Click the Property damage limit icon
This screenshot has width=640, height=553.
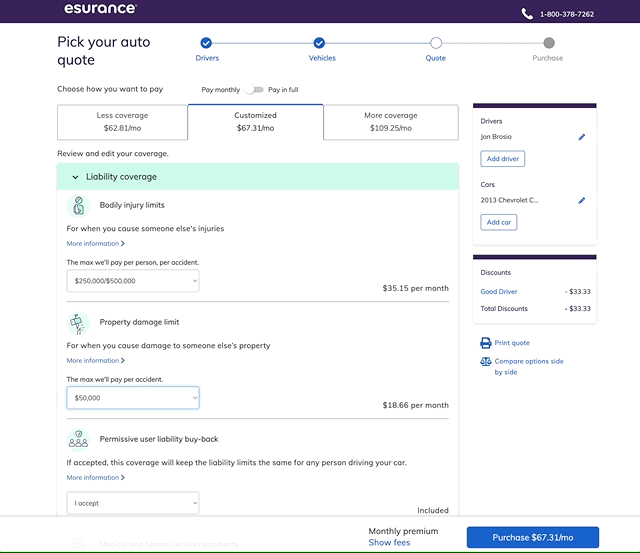coord(78,323)
